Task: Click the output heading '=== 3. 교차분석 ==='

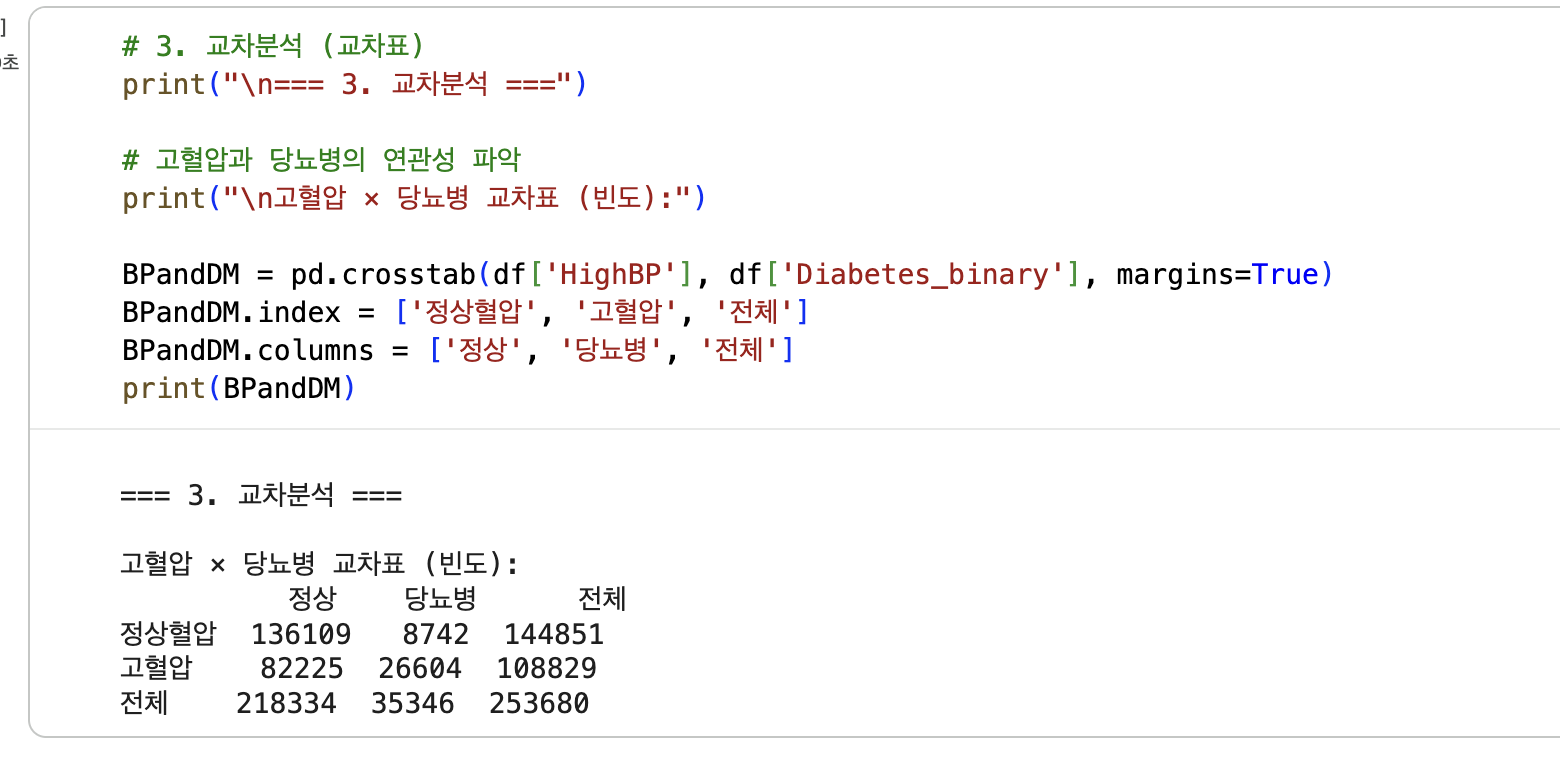Action: click(261, 495)
